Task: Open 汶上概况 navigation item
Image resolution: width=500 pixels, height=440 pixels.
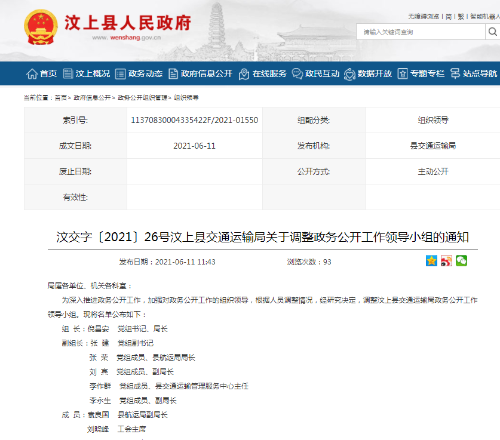Action: coord(86,73)
